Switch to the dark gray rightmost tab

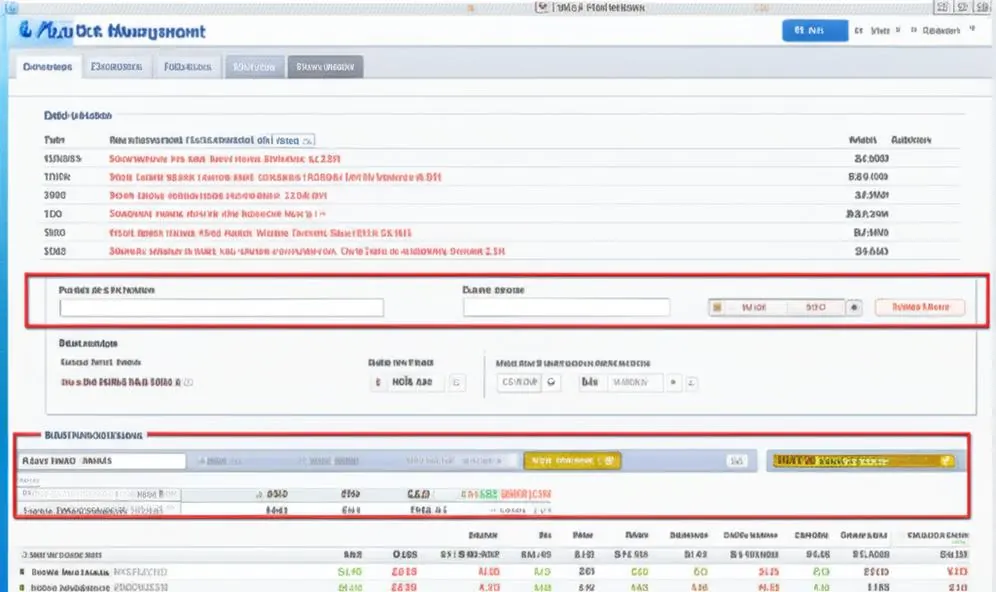325,67
